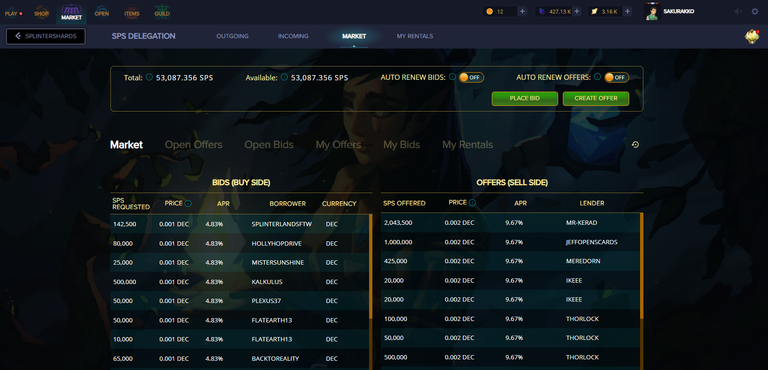Click the Create Offer button
The width and height of the screenshot is (768, 370).
pos(596,98)
